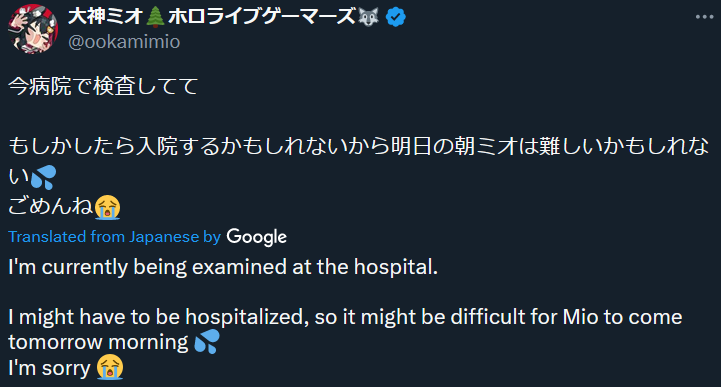Click the sweat droplets emoji after tomorrow morning

click(x=207, y=342)
